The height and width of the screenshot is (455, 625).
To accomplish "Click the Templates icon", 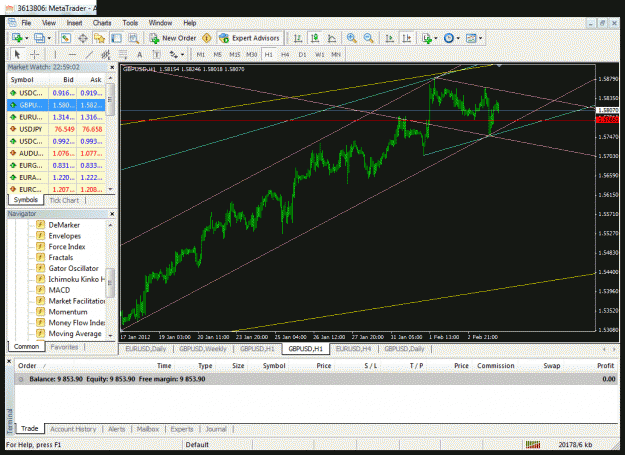I will (x=471, y=38).
